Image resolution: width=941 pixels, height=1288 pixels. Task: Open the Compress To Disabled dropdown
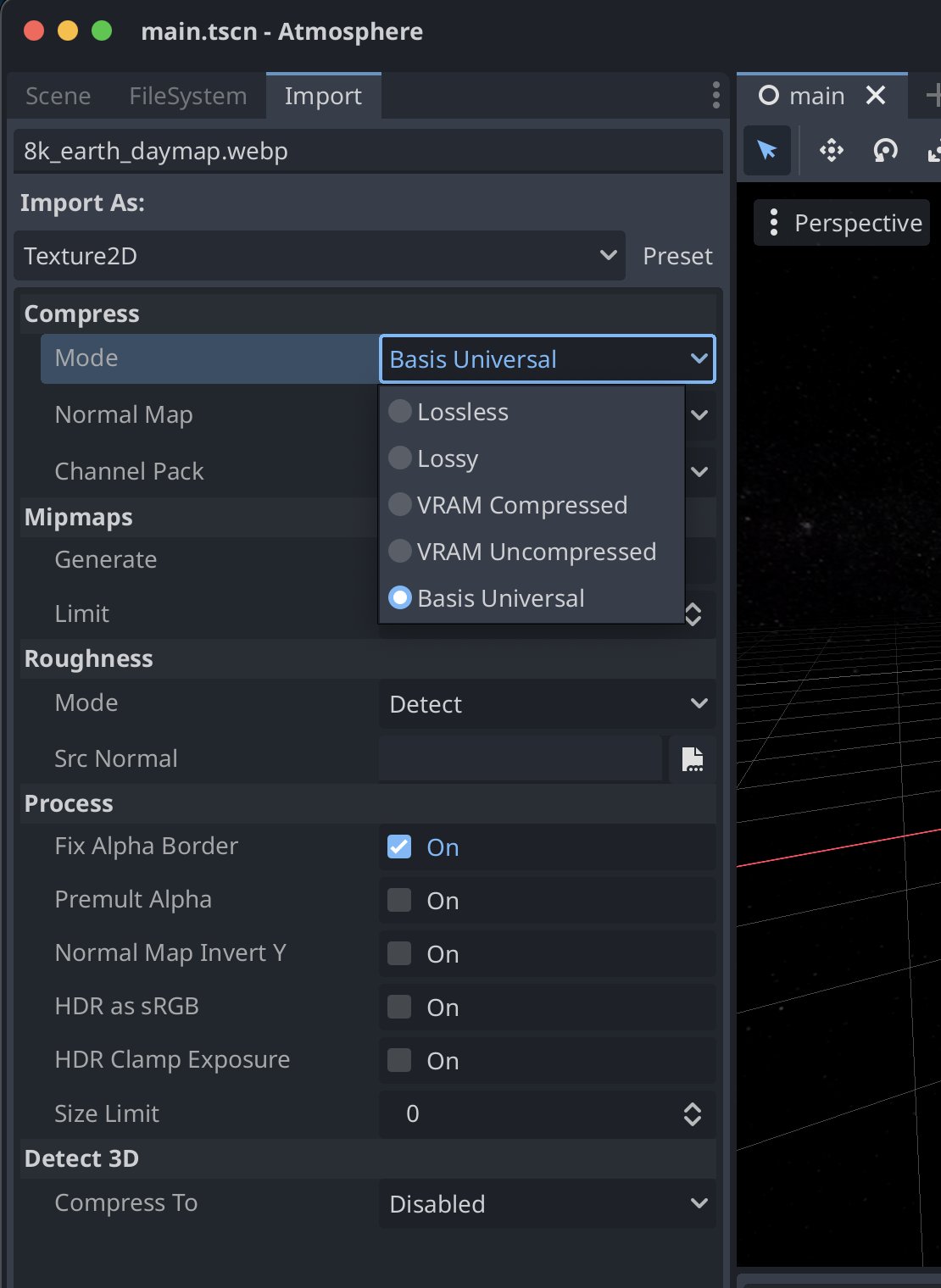(548, 1204)
